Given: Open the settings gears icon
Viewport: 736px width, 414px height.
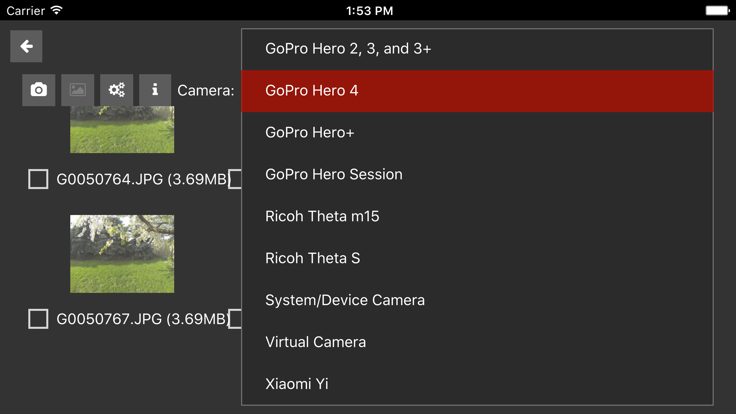Looking at the screenshot, I should pos(116,89).
